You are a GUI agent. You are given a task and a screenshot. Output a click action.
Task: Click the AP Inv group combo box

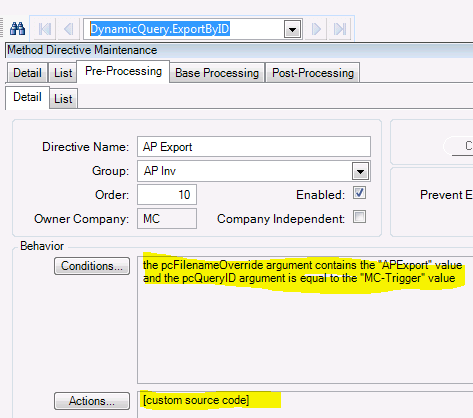[x=254, y=171]
